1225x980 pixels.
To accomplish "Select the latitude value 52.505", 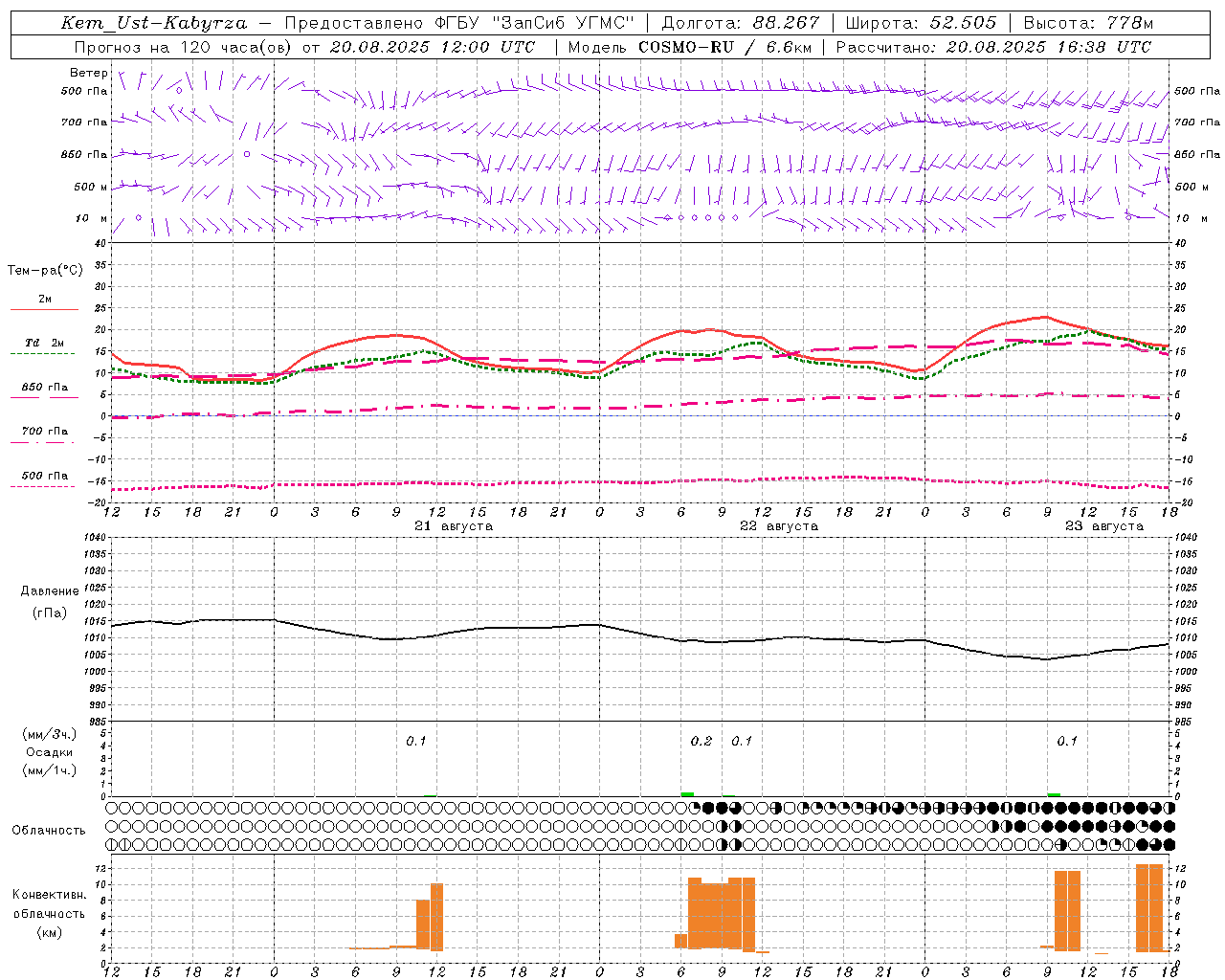I will coord(963,23).
